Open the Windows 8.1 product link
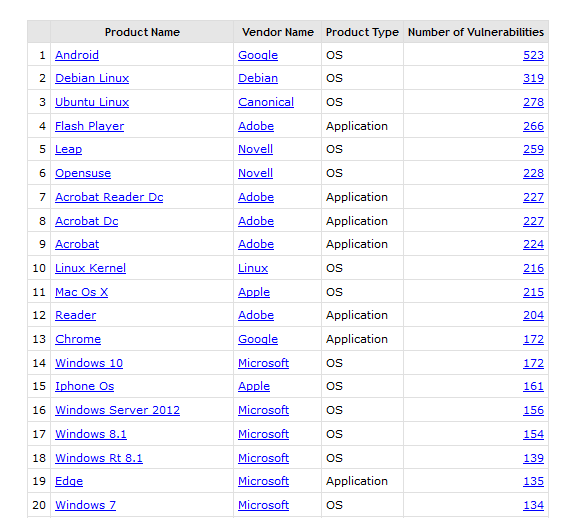The height and width of the screenshot is (518, 575). click(x=91, y=434)
